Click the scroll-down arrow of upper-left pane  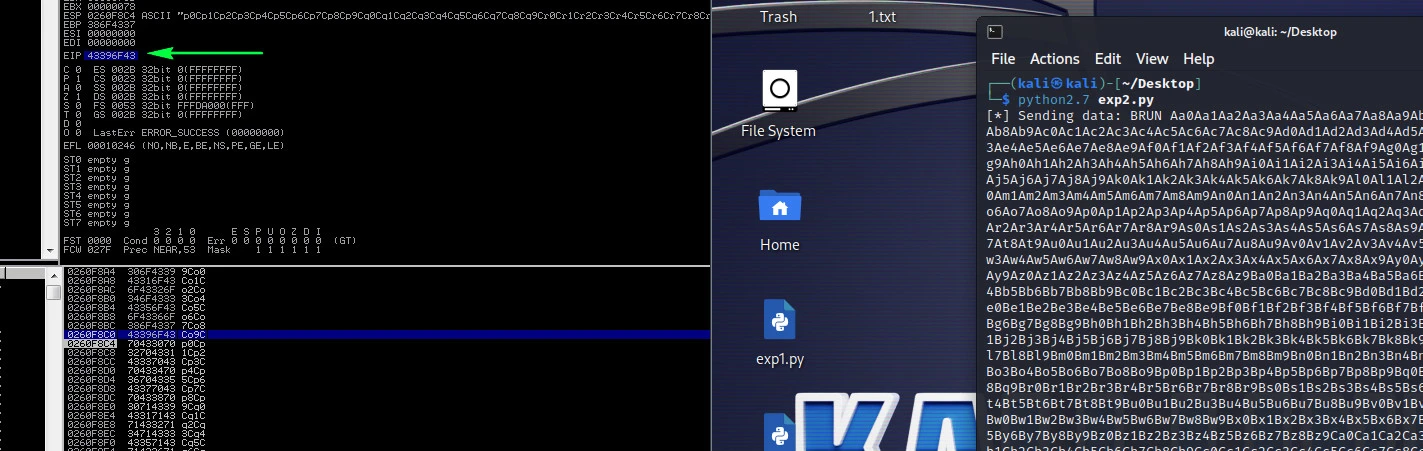pyautogui.click(x=52, y=253)
